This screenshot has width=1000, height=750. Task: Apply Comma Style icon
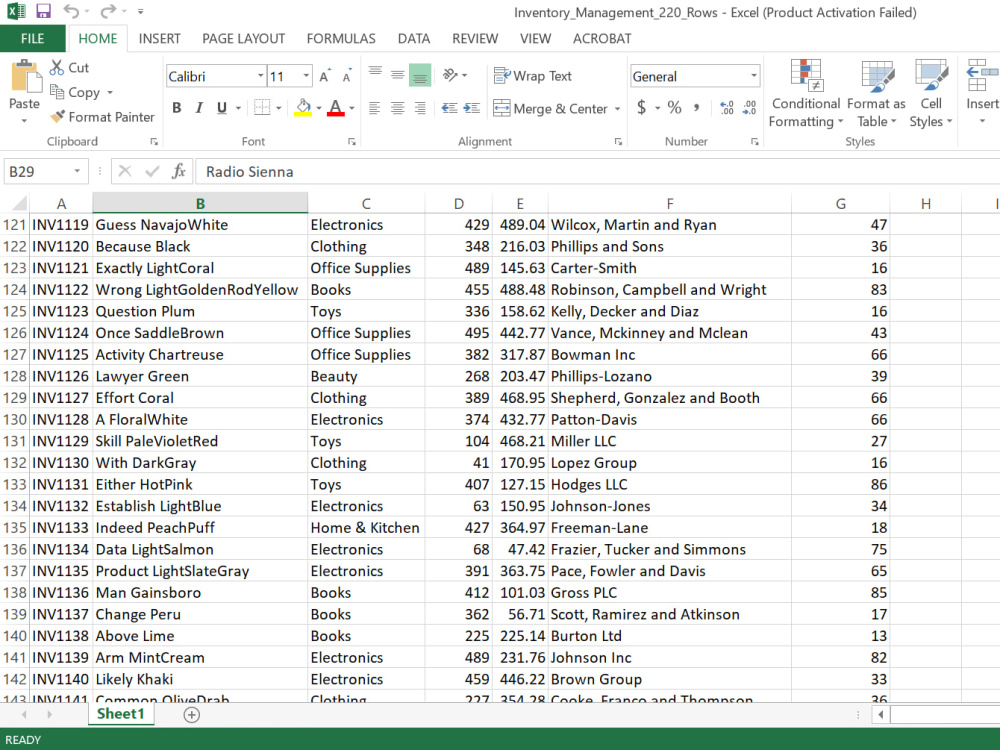[696, 108]
